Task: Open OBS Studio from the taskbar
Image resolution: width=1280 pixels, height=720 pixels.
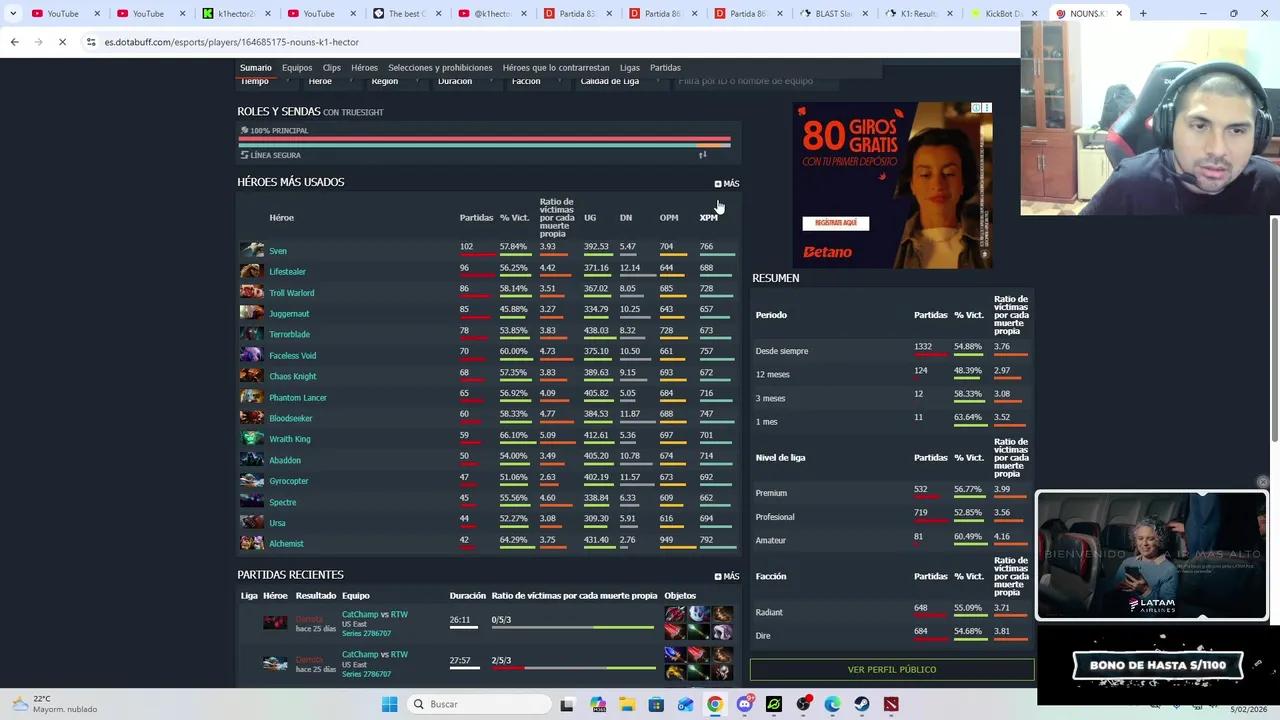Action: [x=804, y=704]
